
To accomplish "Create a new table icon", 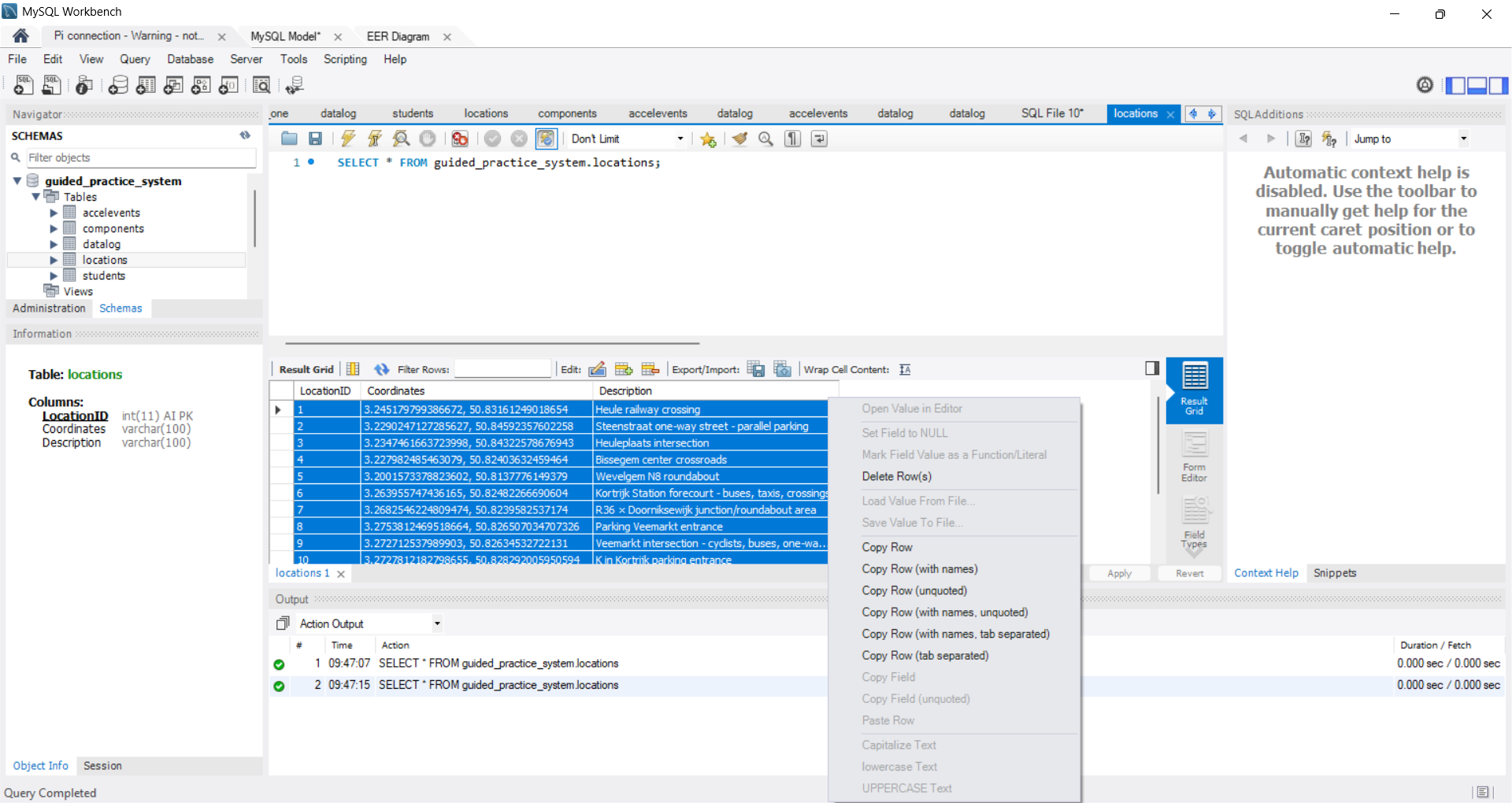I will (146, 85).
